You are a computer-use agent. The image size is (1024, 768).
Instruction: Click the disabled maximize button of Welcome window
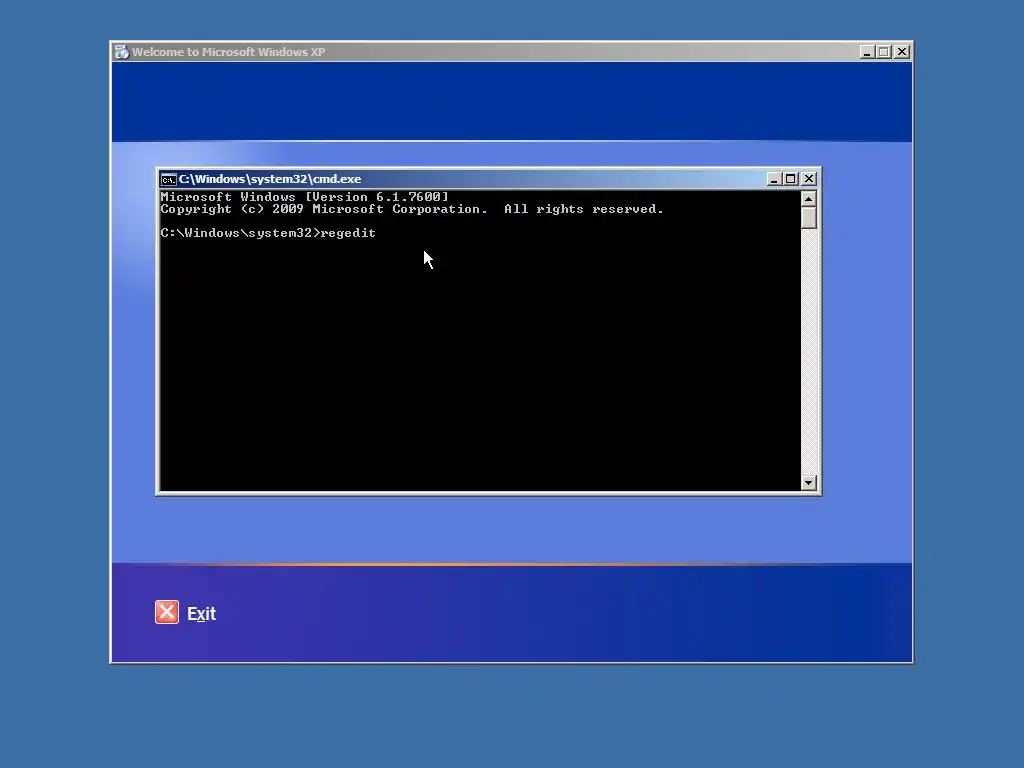(884, 52)
